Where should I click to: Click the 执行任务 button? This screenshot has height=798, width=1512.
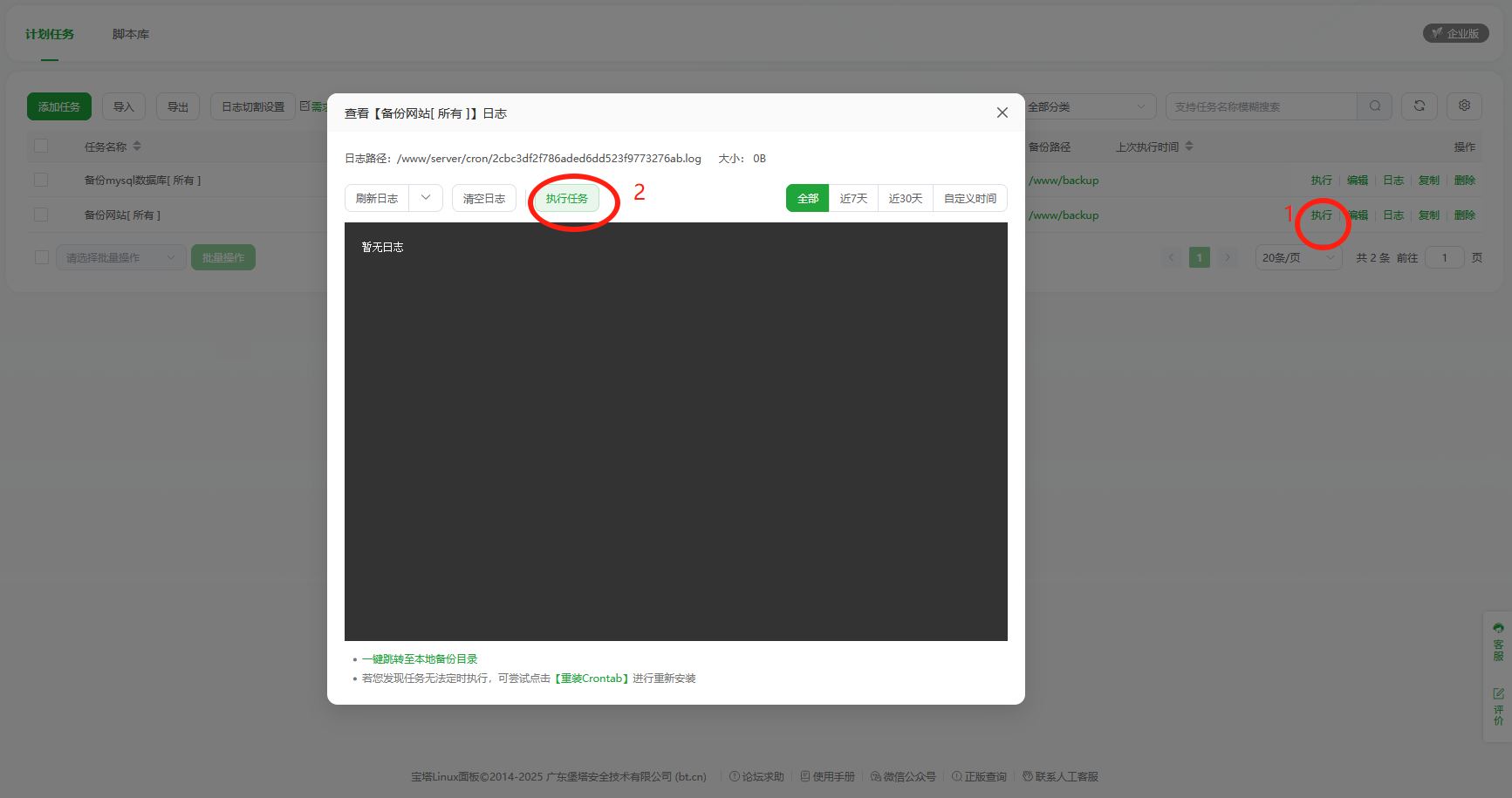[567, 199]
